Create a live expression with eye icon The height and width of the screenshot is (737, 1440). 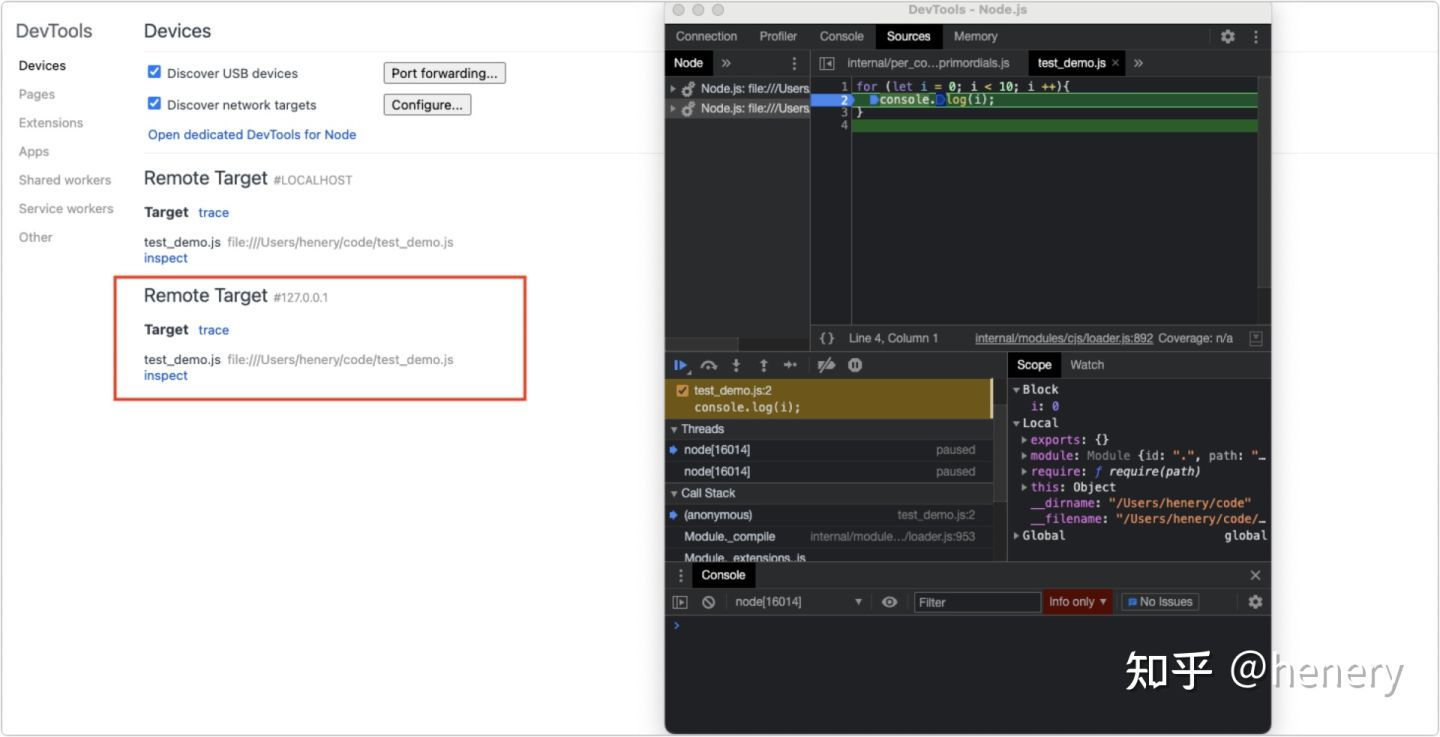(x=889, y=602)
